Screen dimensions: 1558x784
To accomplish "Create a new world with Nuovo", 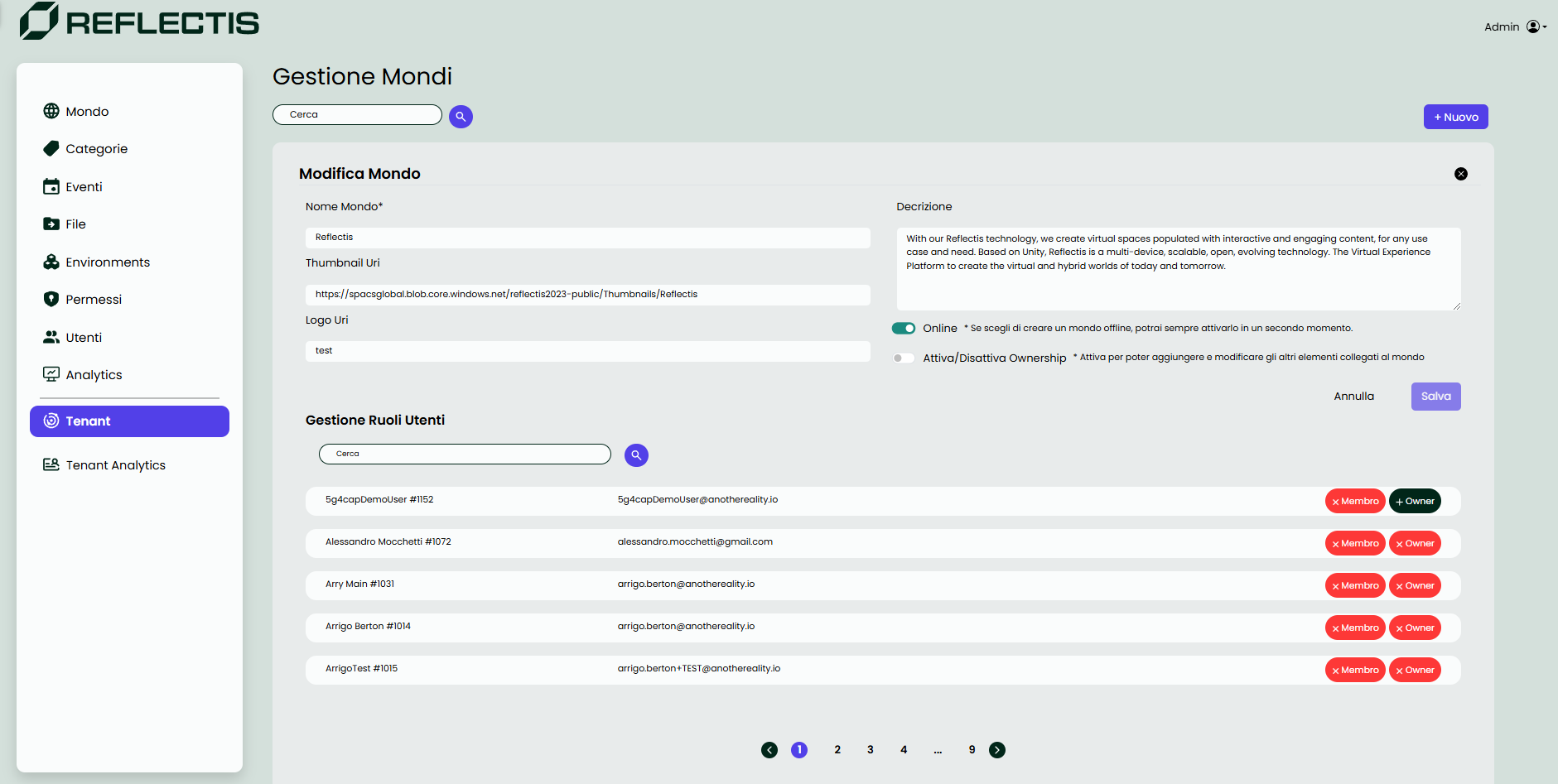I will pos(1455,118).
